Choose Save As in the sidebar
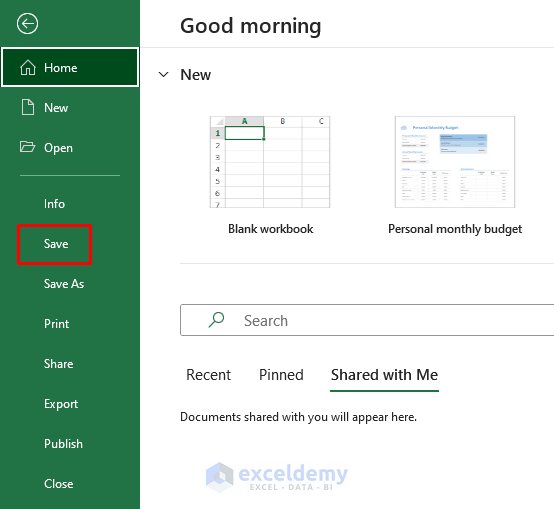 click(64, 284)
